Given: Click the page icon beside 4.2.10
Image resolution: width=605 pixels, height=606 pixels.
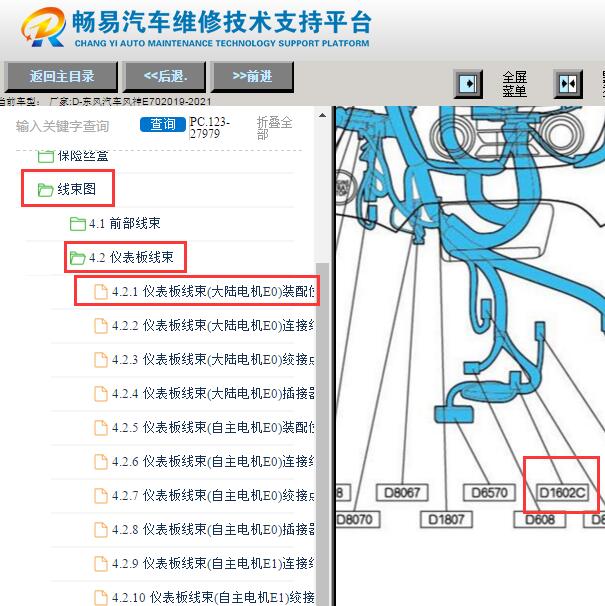Looking at the screenshot, I should point(101,598).
